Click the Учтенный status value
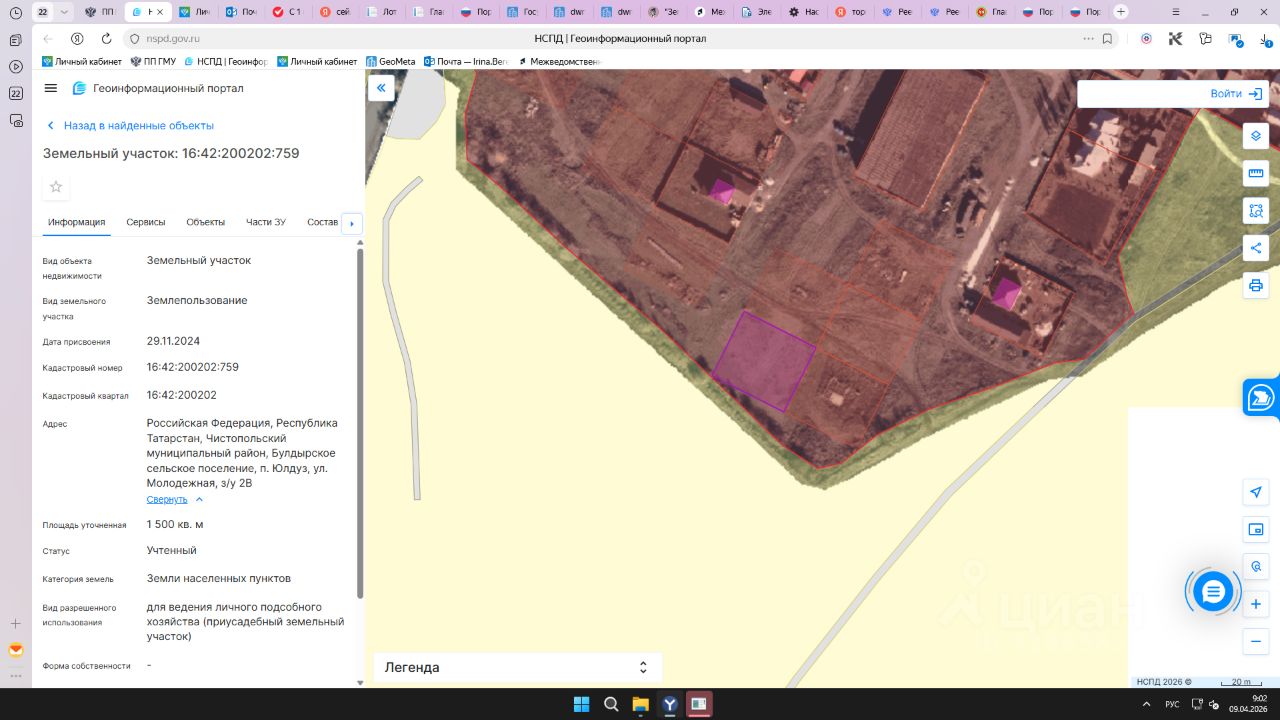 point(172,551)
